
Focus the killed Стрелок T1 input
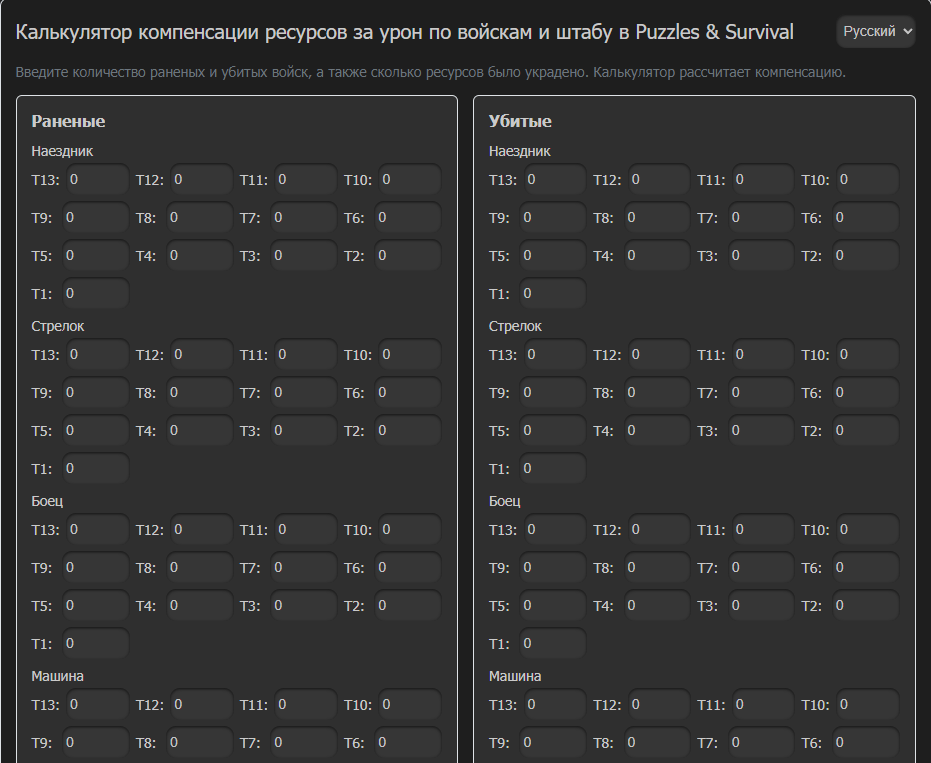(553, 469)
